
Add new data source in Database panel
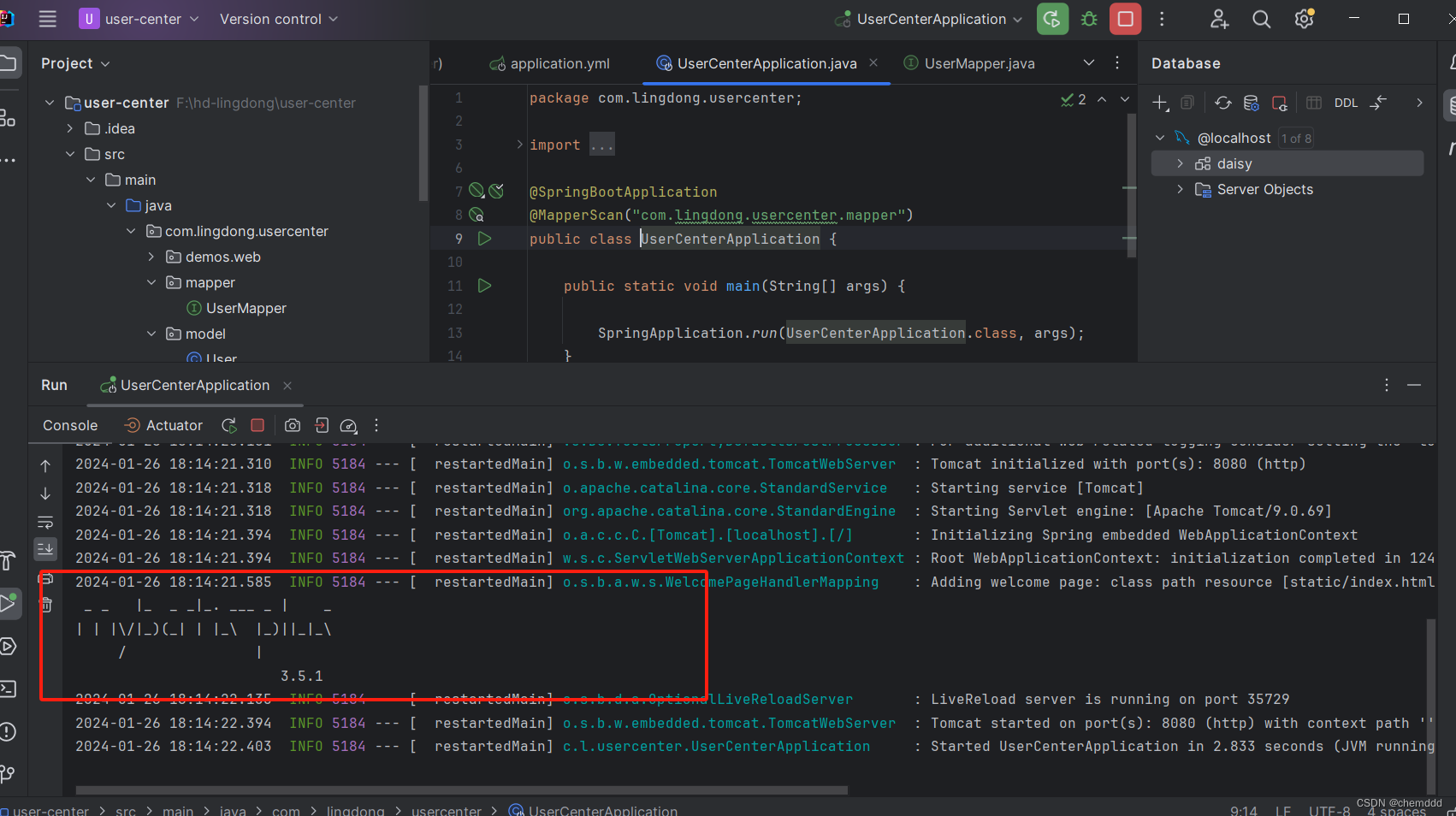click(1160, 103)
